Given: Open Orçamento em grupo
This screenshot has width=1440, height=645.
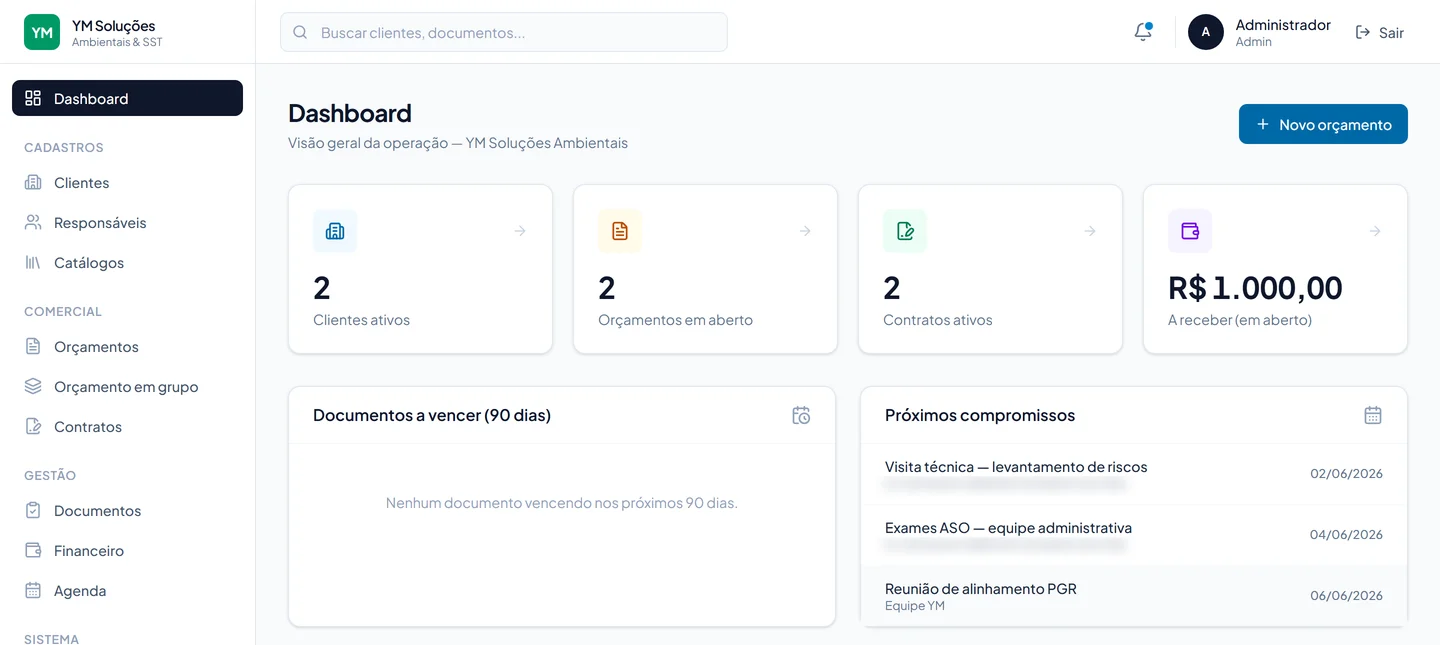Looking at the screenshot, I should pyautogui.click(x=127, y=386).
